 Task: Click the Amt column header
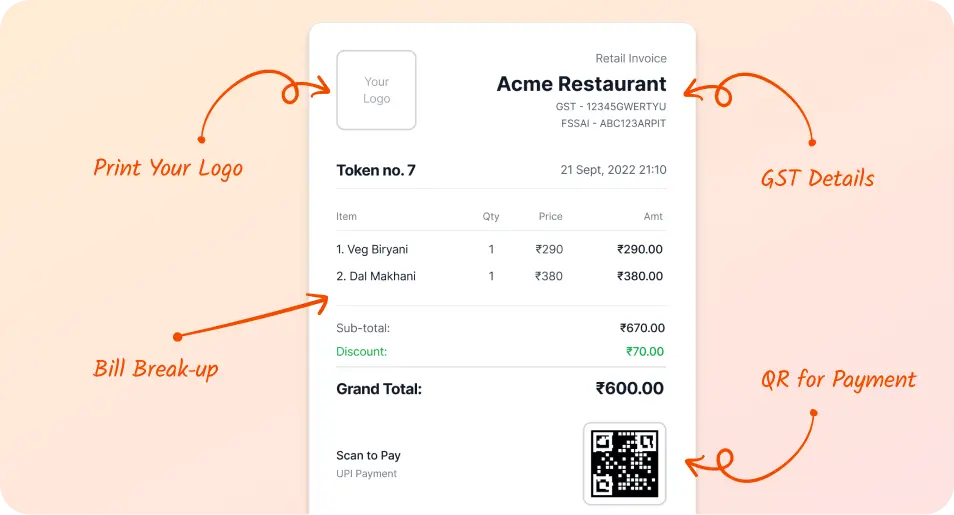tap(653, 216)
